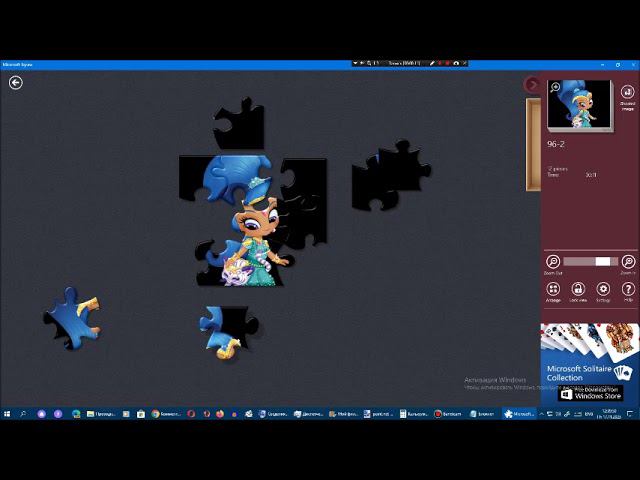
Task: Switch to the Calculator taskbar item
Action: point(414,414)
